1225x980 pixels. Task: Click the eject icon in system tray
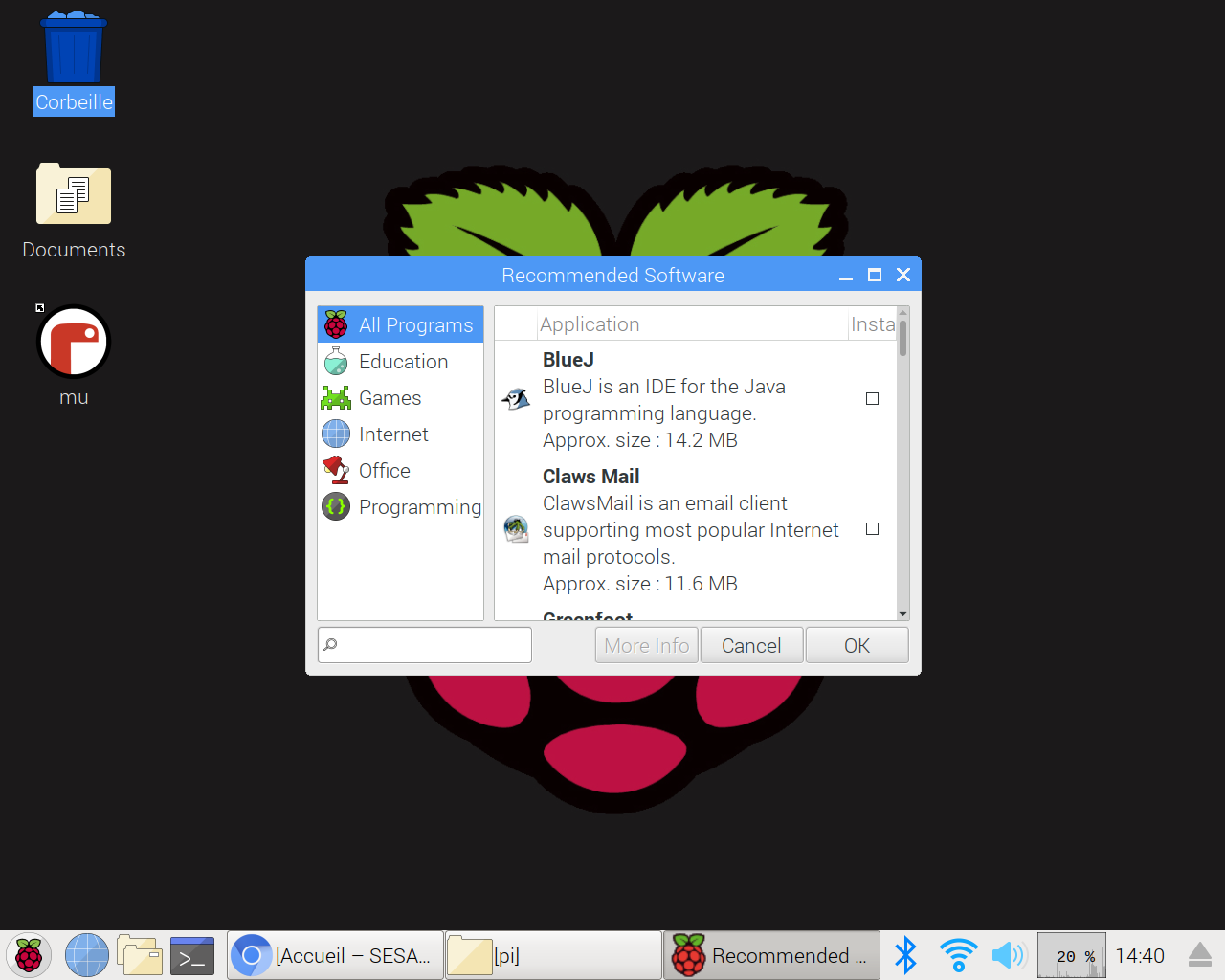[x=1200, y=955]
